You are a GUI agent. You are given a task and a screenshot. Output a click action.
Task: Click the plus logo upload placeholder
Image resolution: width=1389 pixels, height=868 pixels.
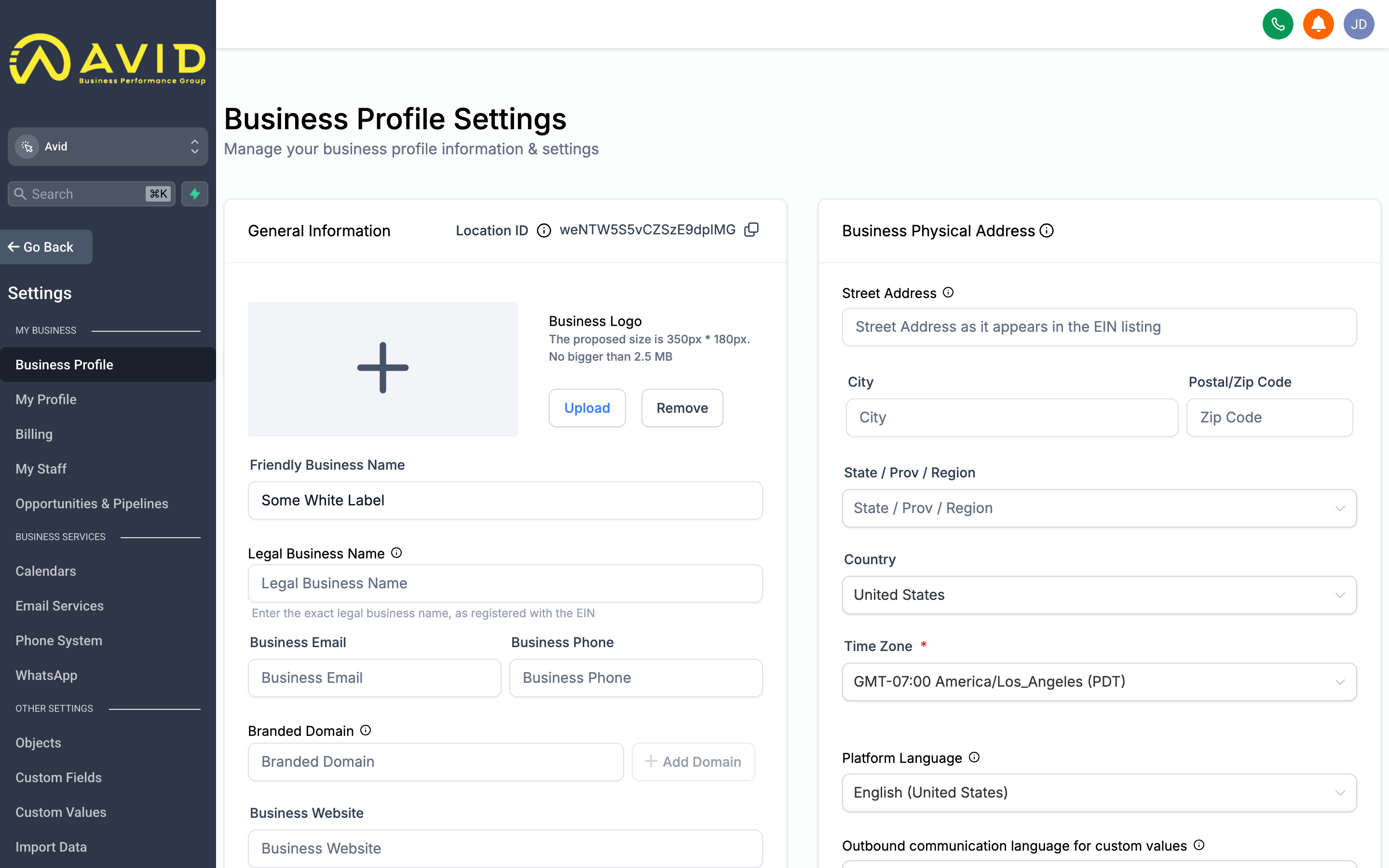[383, 368]
